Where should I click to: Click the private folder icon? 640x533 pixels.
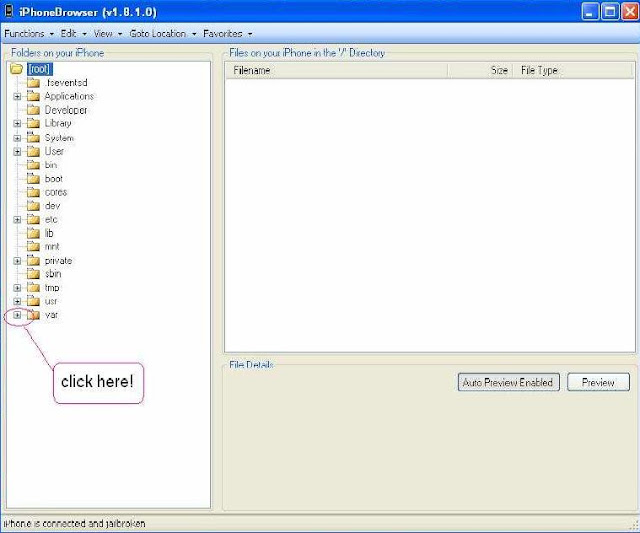click(x=33, y=260)
